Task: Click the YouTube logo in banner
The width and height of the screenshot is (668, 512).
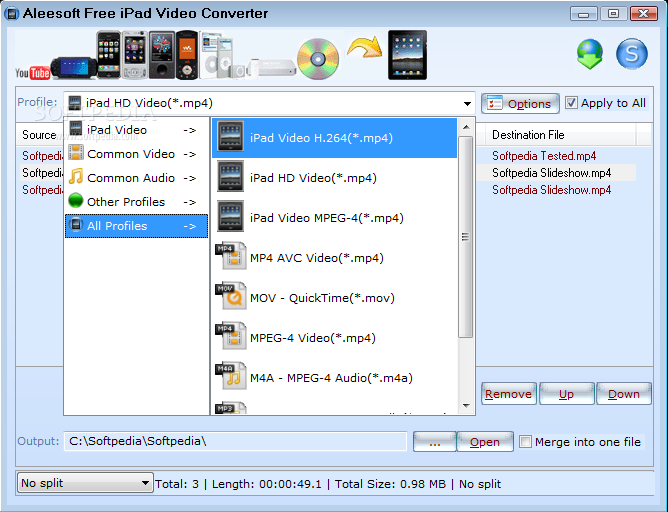Action: (32, 73)
